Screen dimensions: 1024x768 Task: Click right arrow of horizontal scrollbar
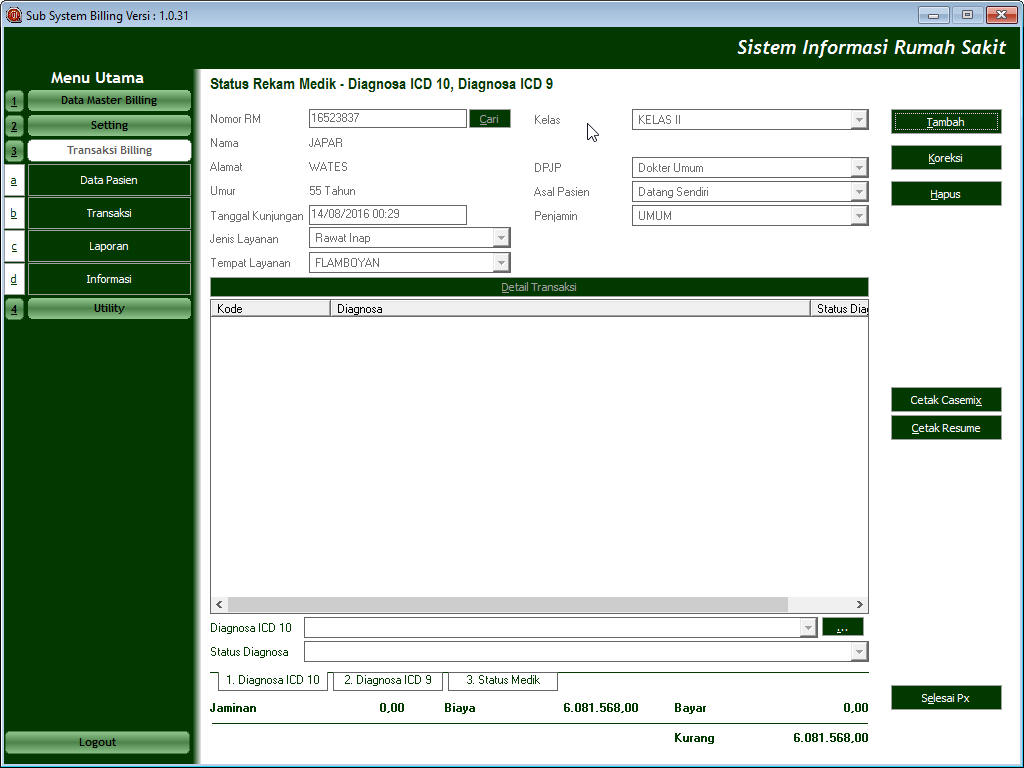click(859, 604)
